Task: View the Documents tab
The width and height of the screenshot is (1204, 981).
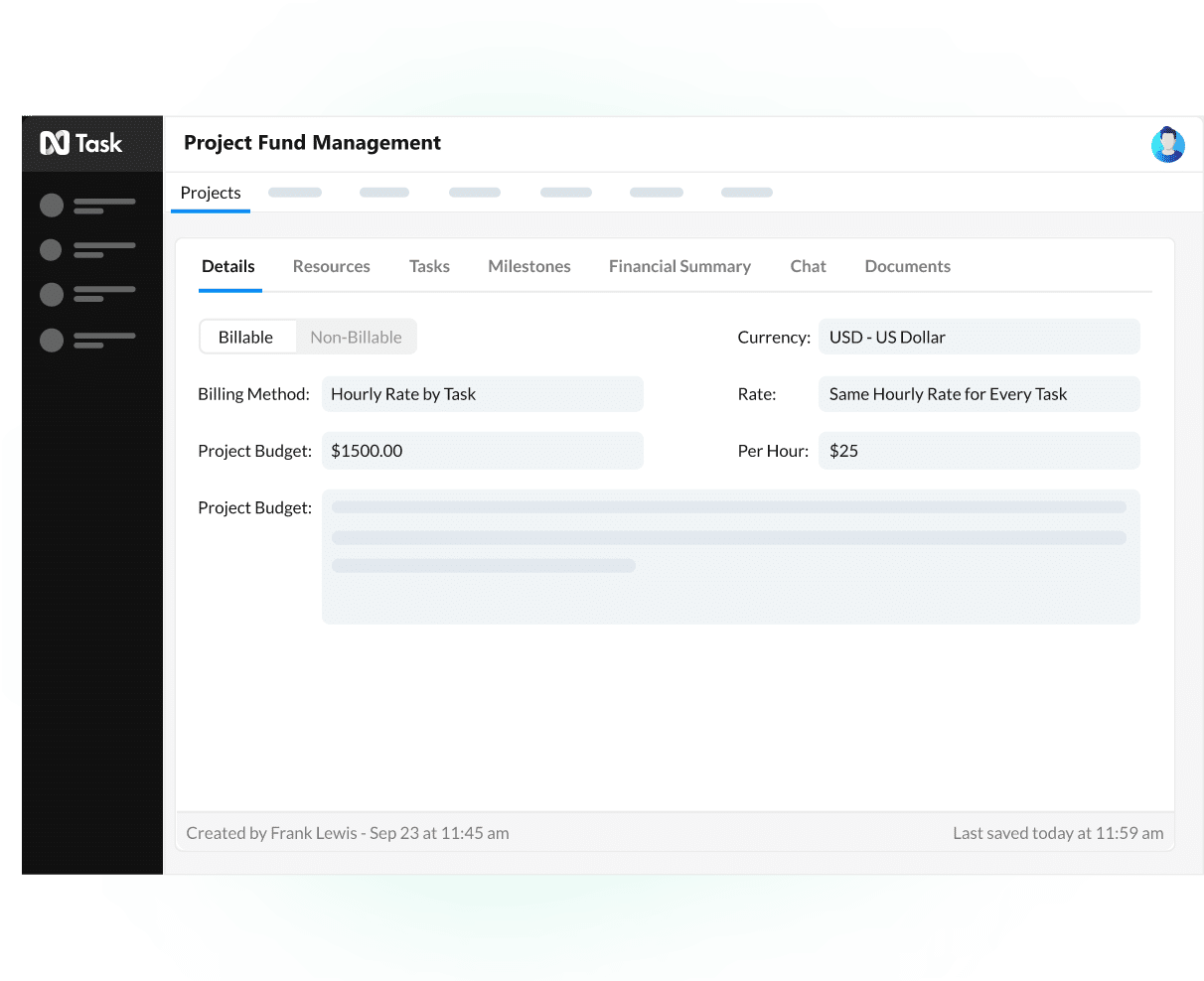Action: point(907,266)
